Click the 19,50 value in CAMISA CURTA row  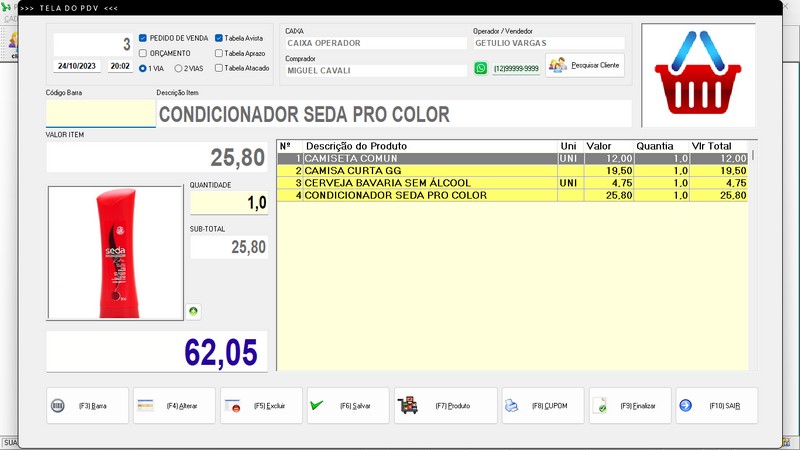(619, 171)
